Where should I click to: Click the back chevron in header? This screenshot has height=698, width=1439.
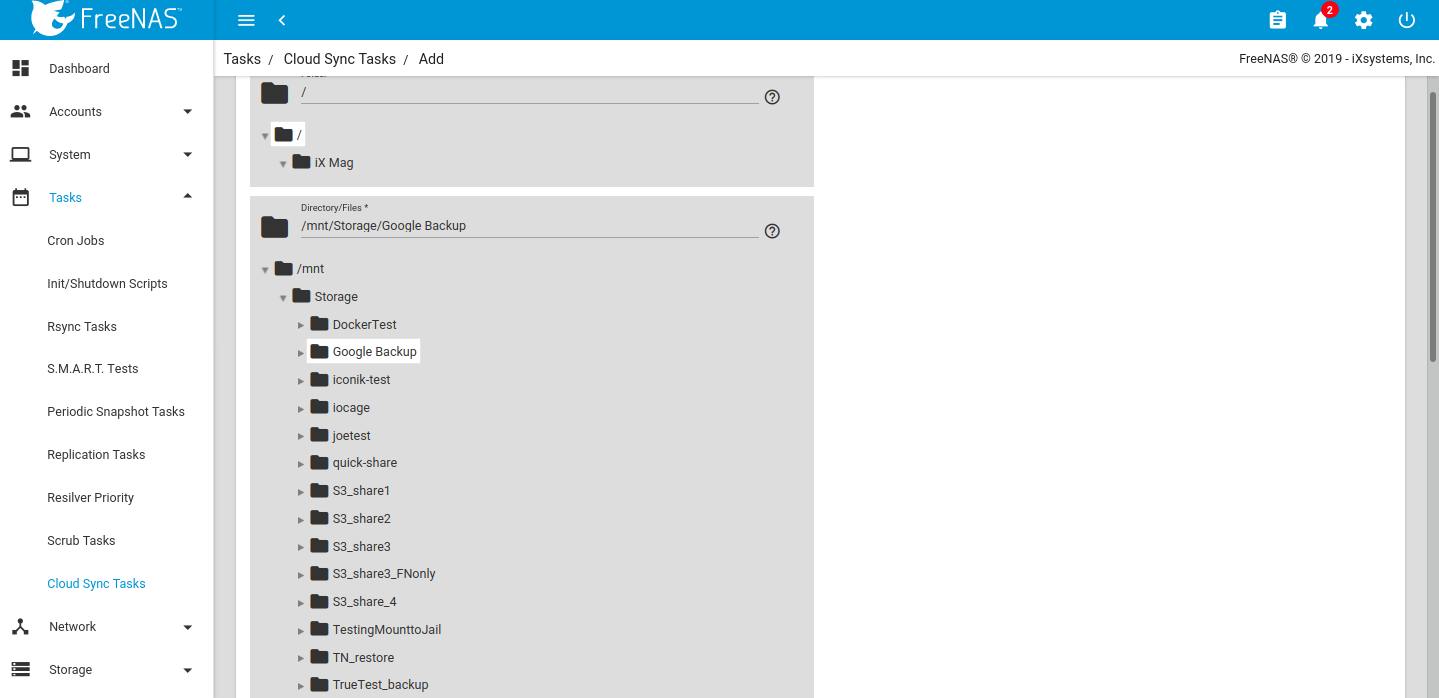tap(282, 20)
